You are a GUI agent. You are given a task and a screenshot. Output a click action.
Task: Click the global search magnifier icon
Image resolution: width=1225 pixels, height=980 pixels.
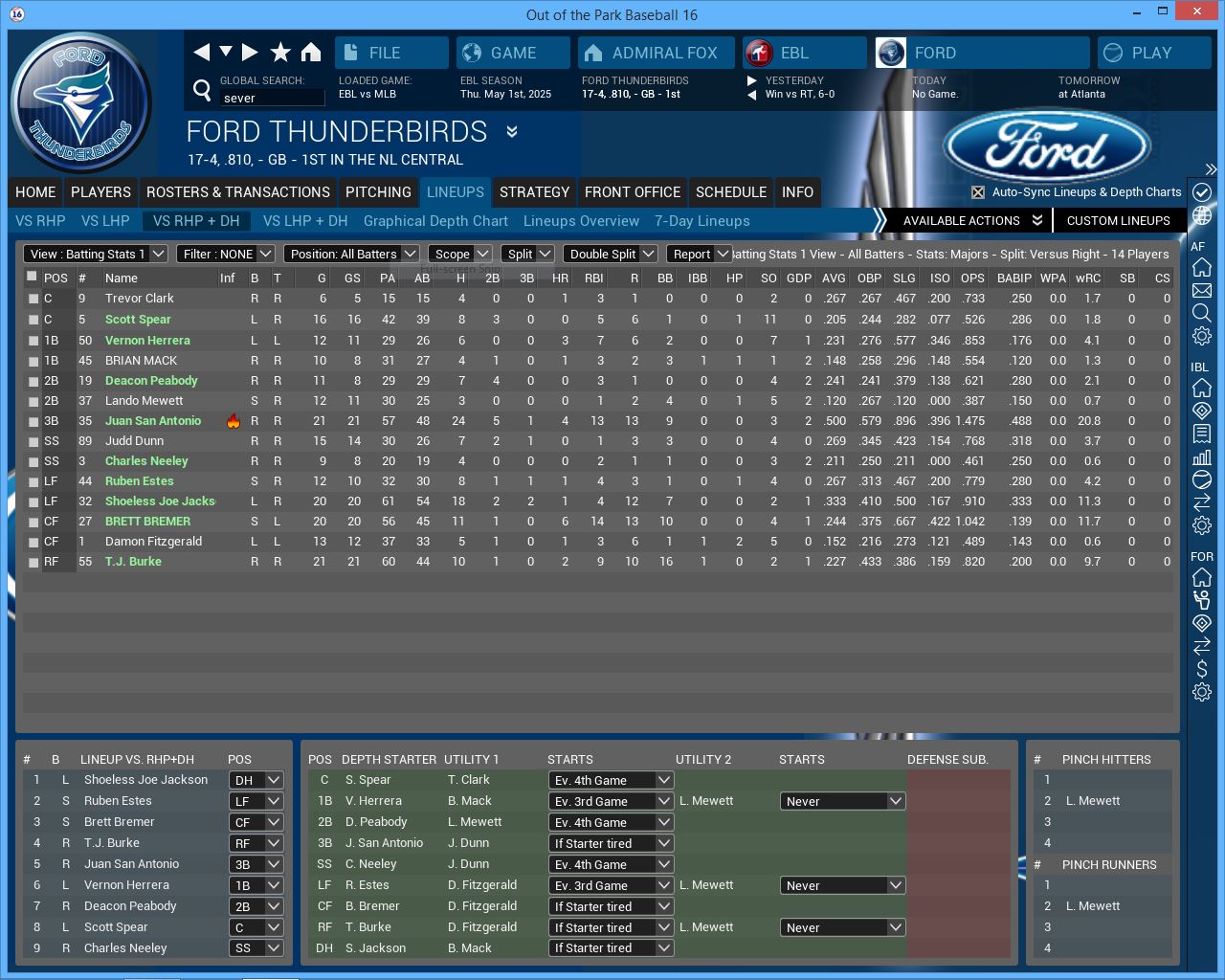click(202, 90)
